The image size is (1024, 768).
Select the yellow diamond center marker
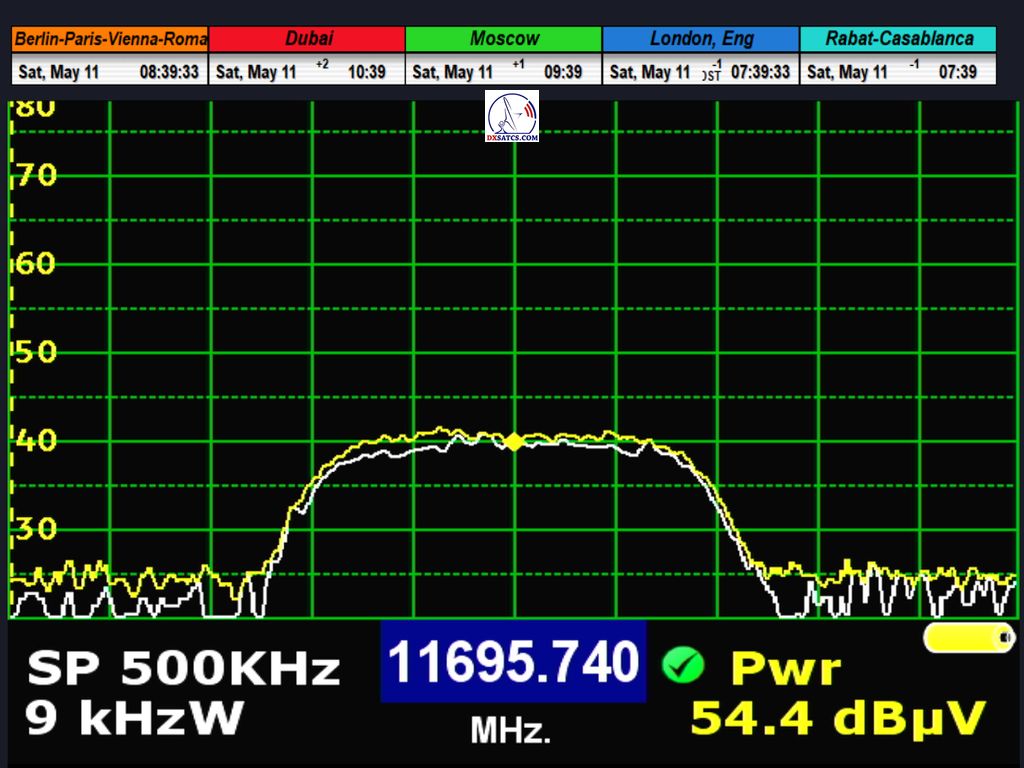coord(514,441)
